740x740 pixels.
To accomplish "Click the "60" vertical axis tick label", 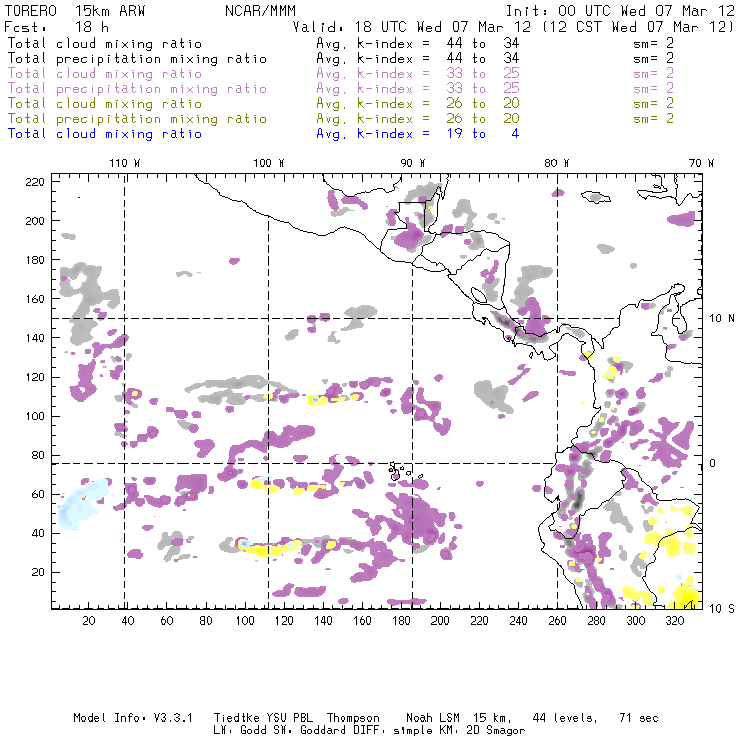I will pos(38,494).
